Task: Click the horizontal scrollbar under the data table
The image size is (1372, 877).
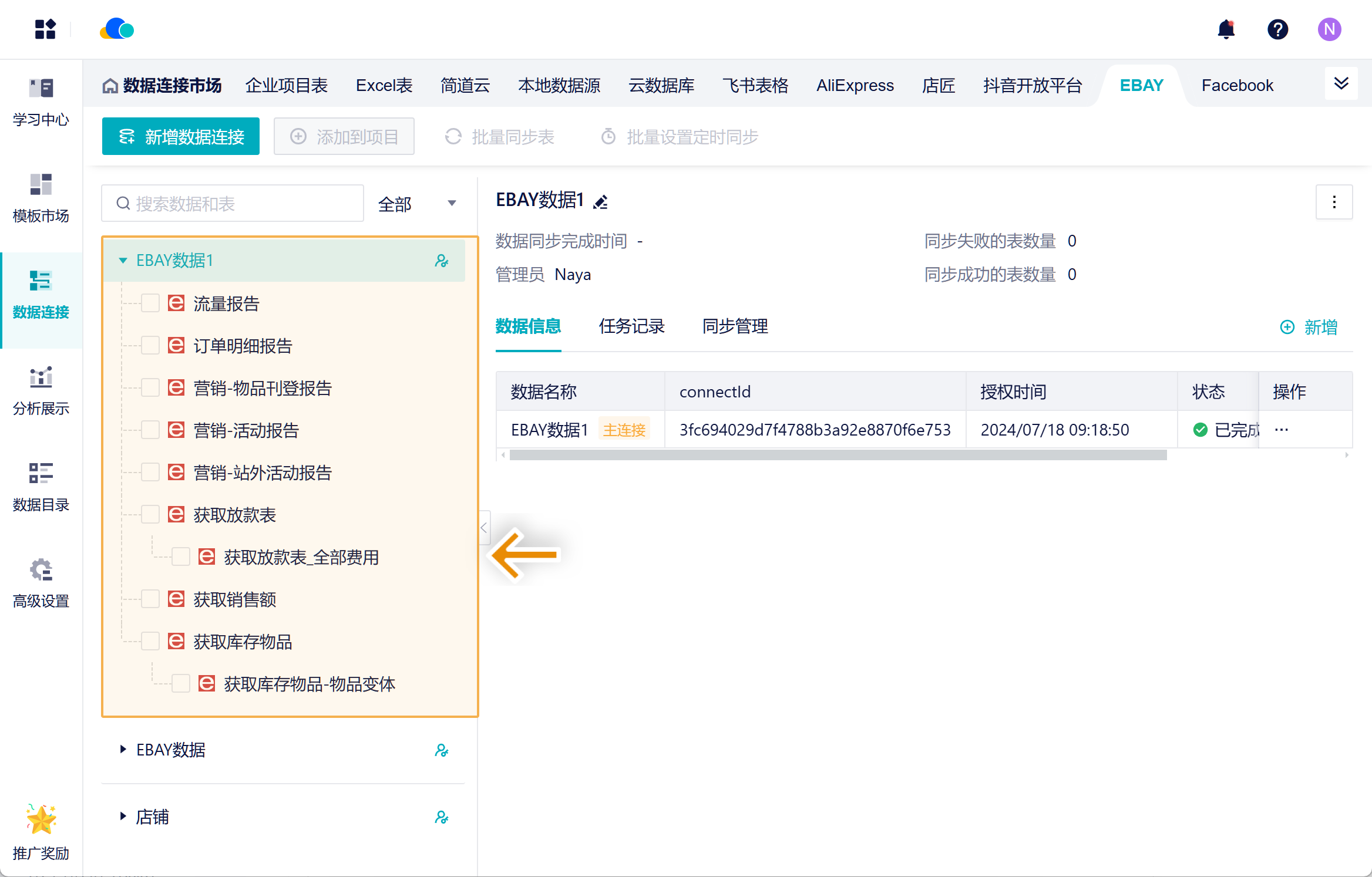Action: click(838, 456)
